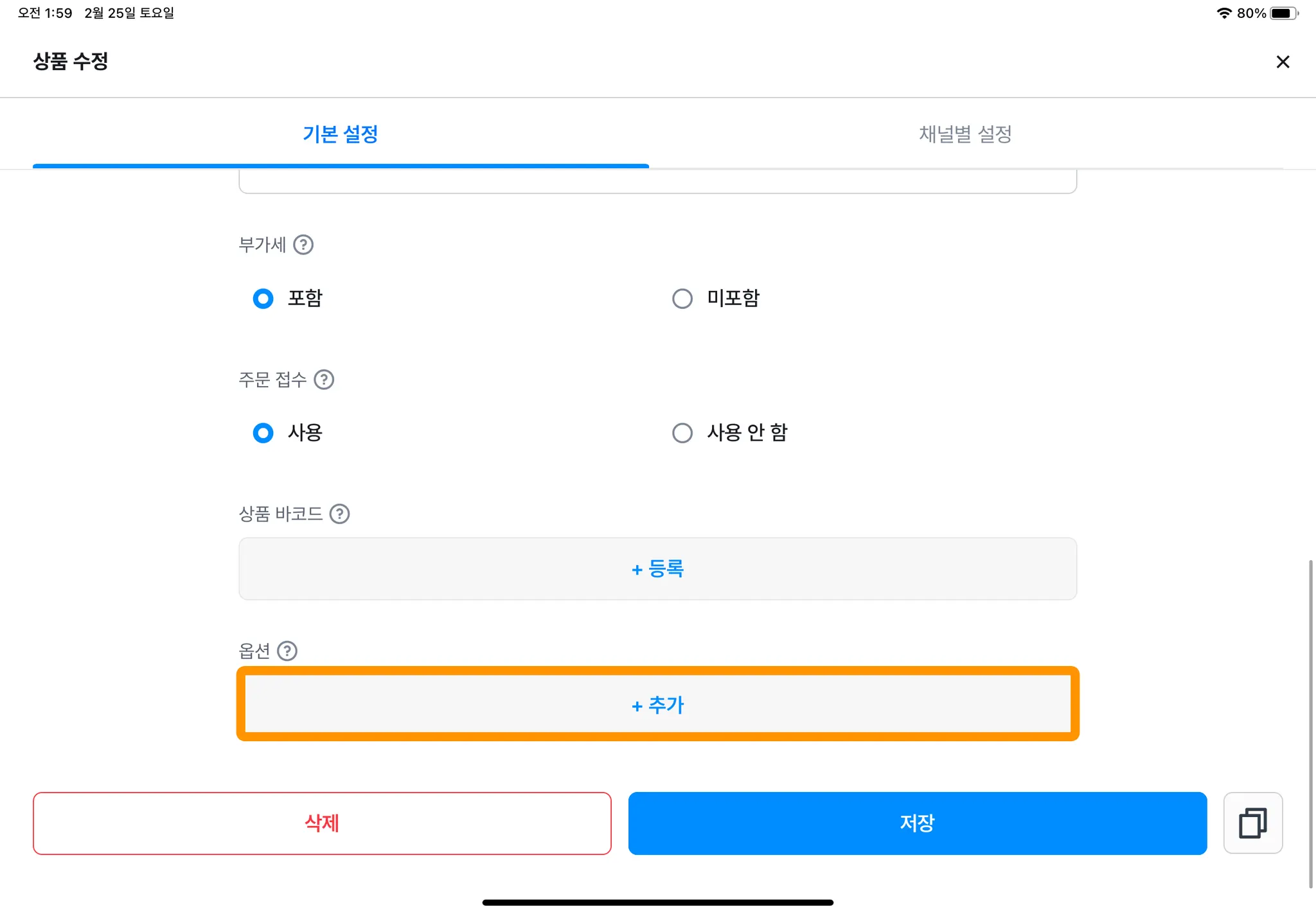Select the 포함 VAT radio option
This screenshot has width=1316, height=914.
(263, 299)
